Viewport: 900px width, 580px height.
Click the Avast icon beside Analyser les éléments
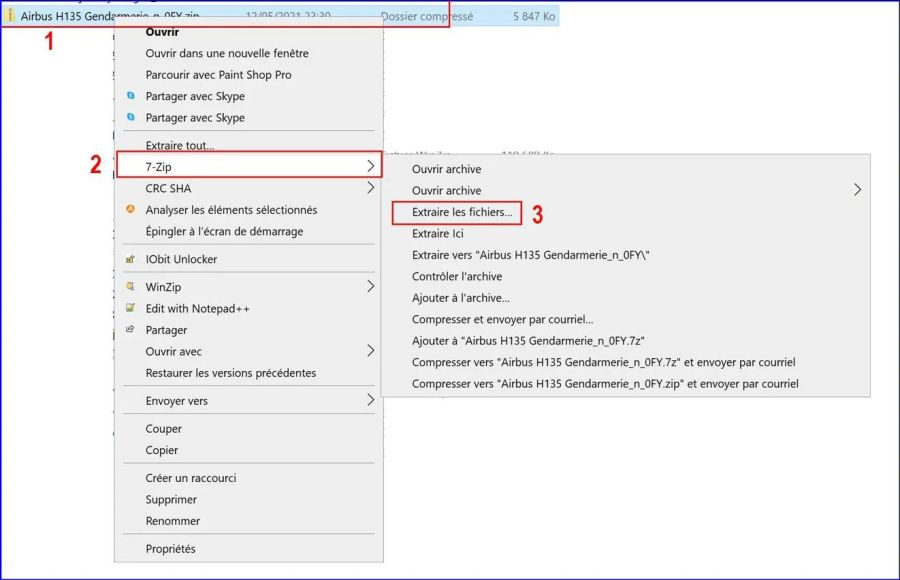tap(130, 210)
